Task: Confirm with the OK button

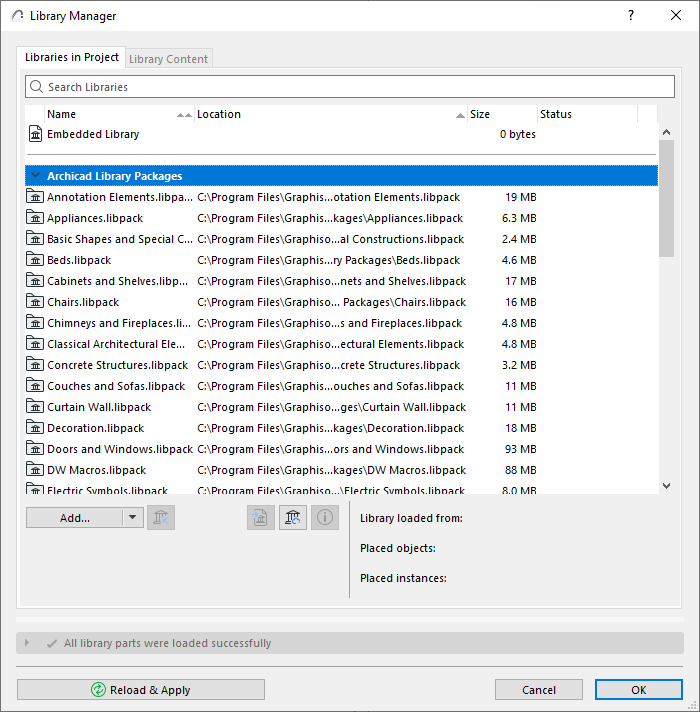Action: [639, 689]
